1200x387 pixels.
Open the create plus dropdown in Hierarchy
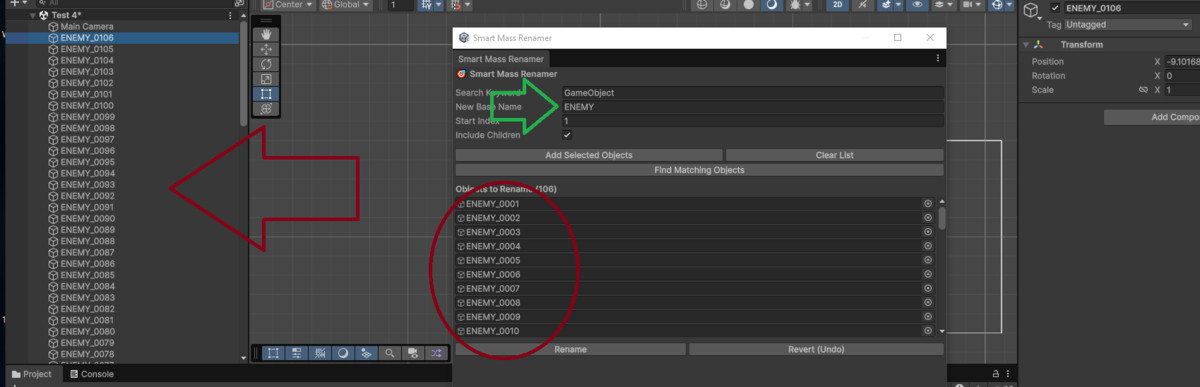pyautogui.click(x=17, y=4)
